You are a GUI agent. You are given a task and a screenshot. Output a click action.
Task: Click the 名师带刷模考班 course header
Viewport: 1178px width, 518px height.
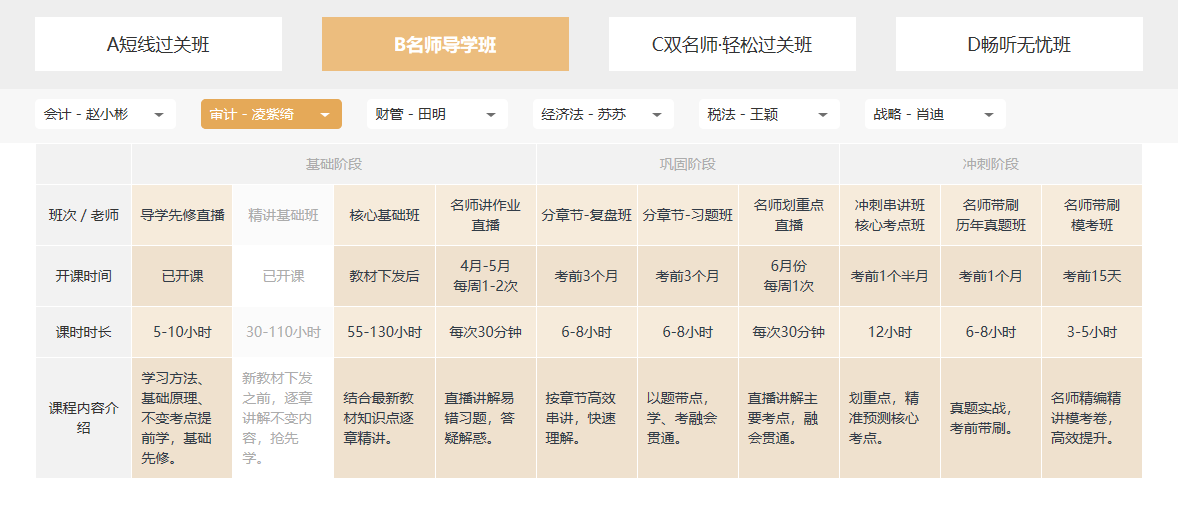tap(1091, 215)
